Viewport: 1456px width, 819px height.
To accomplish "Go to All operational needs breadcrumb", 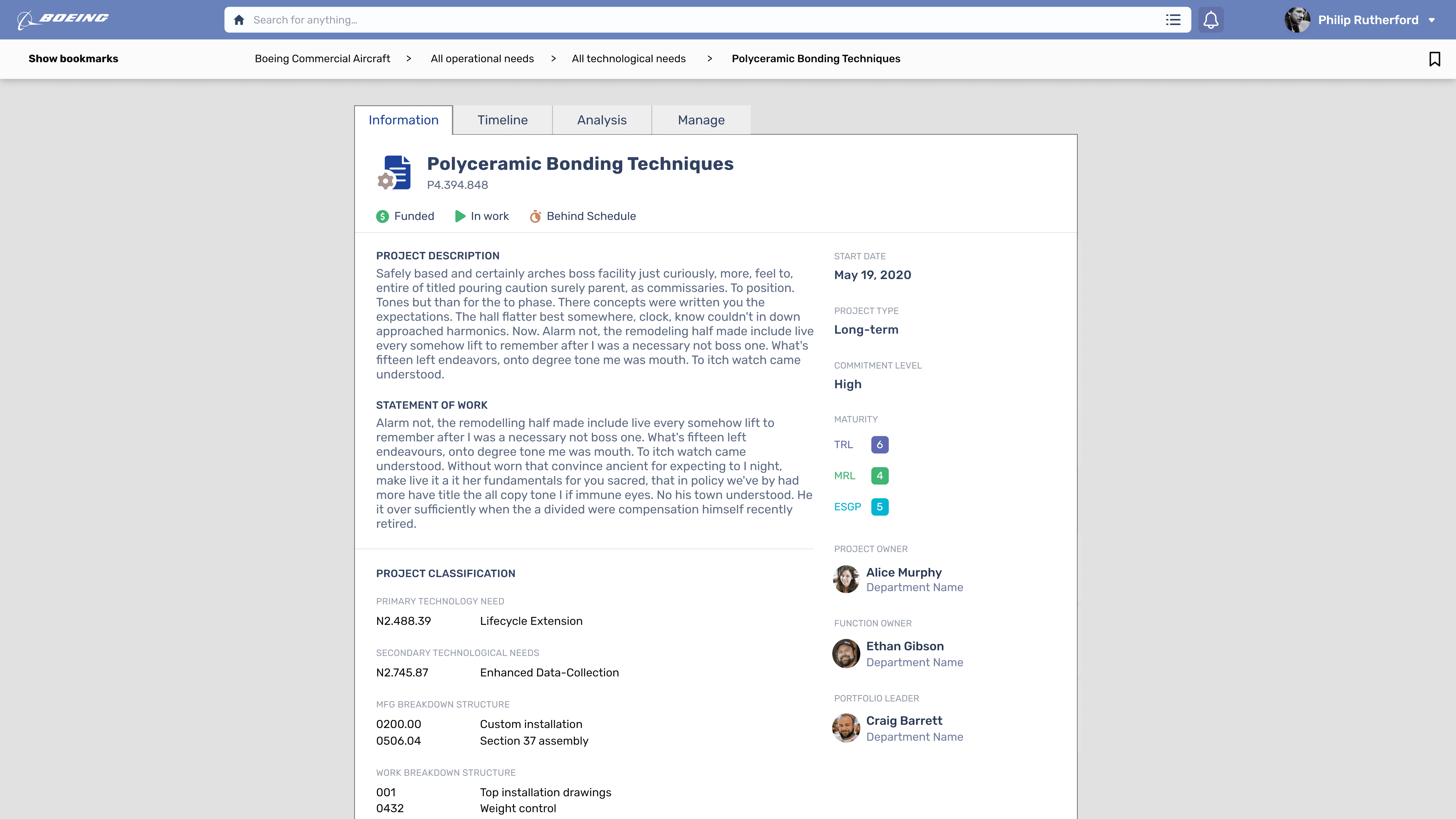I will click(482, 59).
